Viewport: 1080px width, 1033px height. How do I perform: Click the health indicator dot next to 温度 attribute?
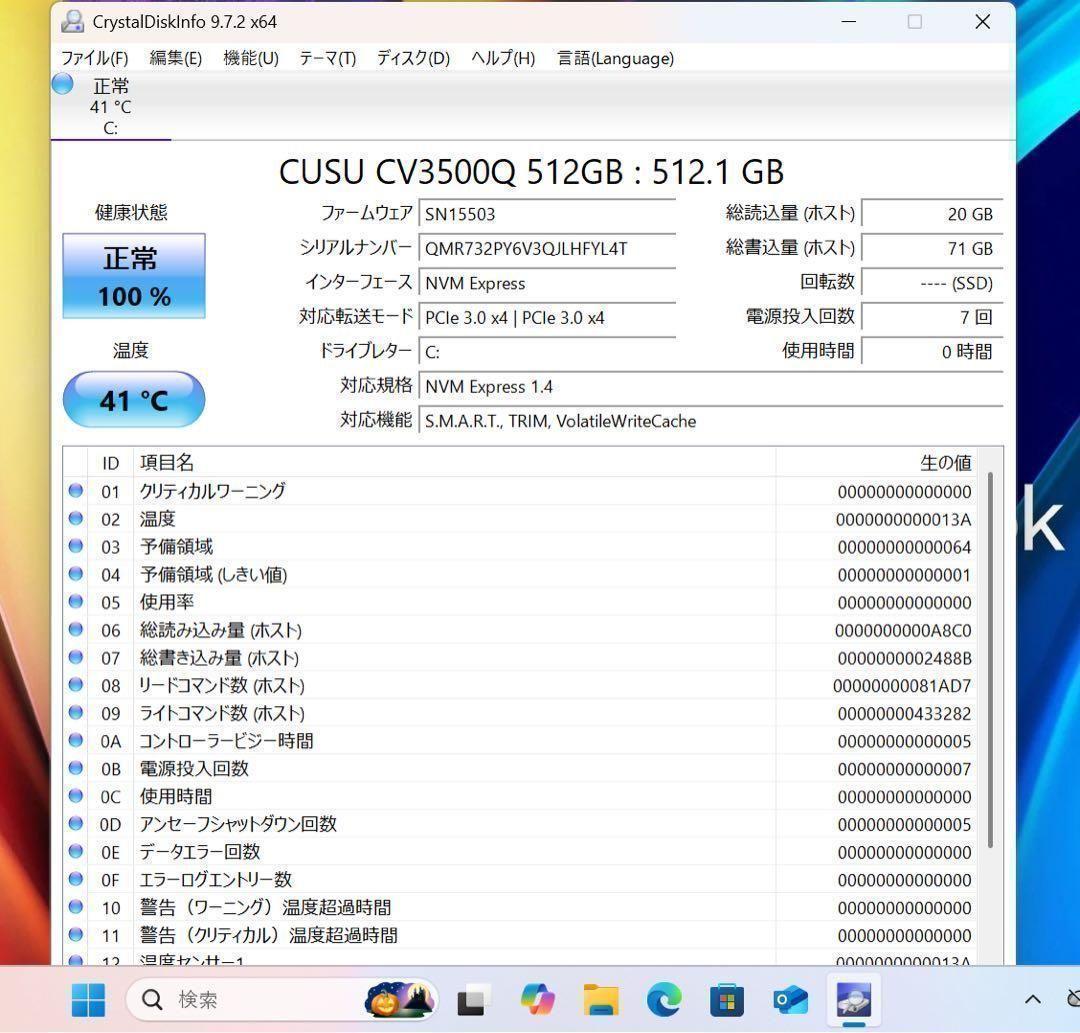pos(76,518)
